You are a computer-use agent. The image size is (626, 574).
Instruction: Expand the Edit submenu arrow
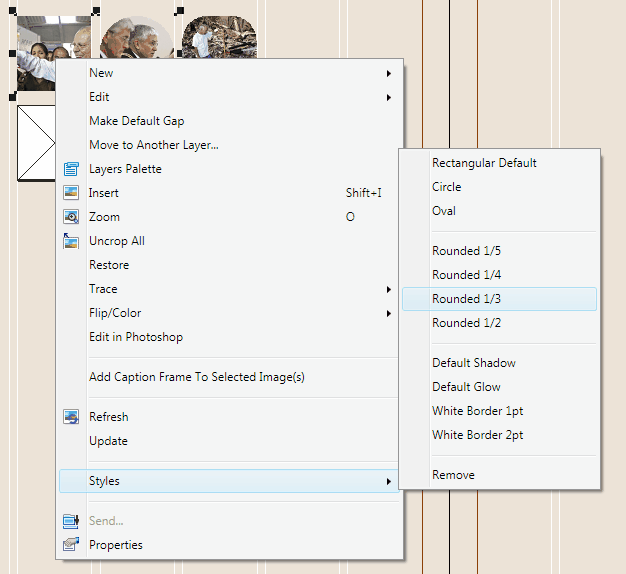coord(388,97)
